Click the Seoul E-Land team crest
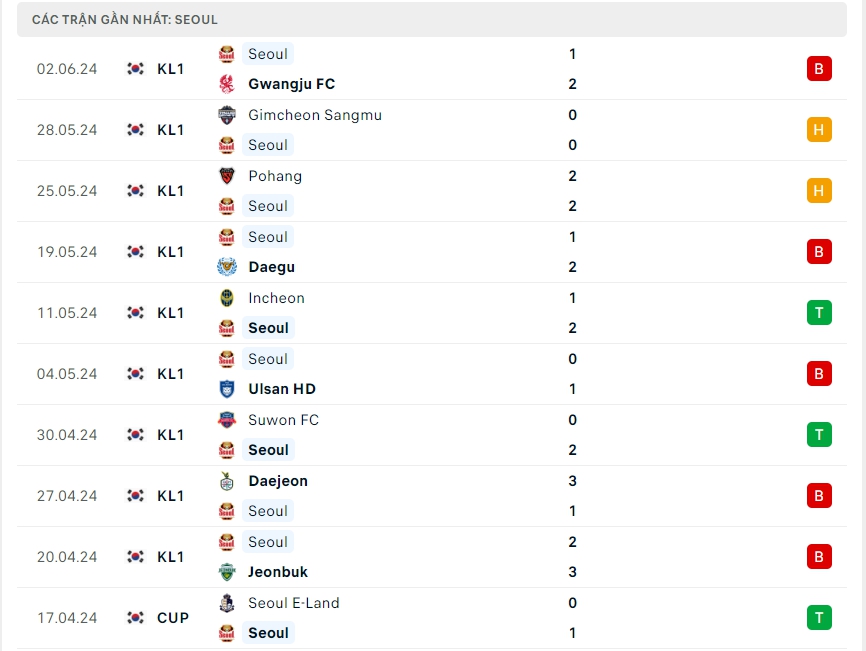 227,603
